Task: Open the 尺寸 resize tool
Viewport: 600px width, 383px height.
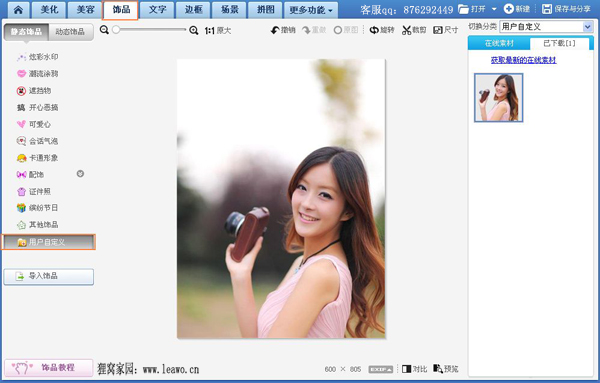Action: click(445, 30)
